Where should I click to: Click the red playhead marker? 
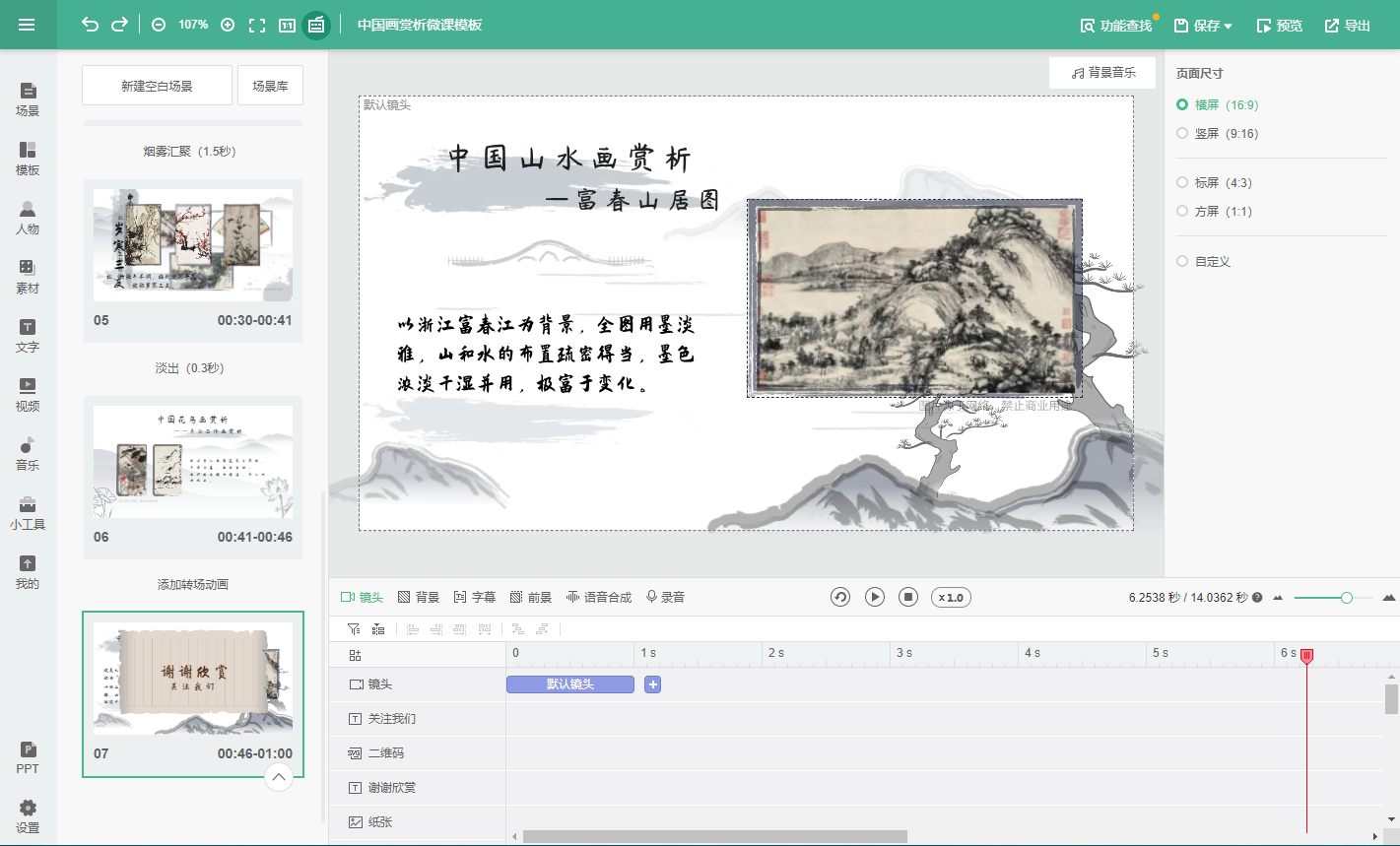pos(1306,656)
